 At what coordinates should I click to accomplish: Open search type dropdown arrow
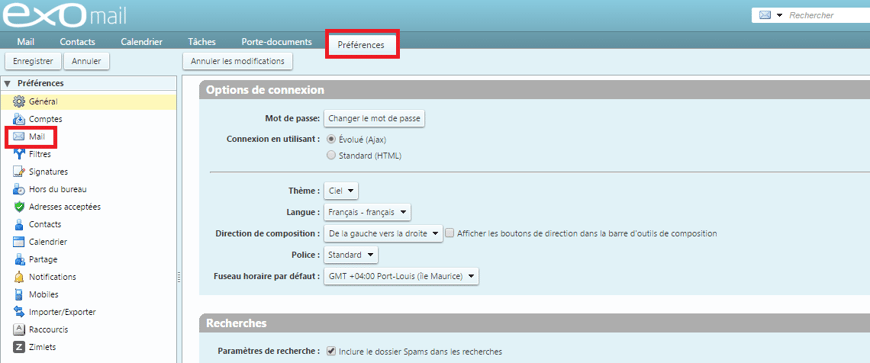[x=779, y=15]
